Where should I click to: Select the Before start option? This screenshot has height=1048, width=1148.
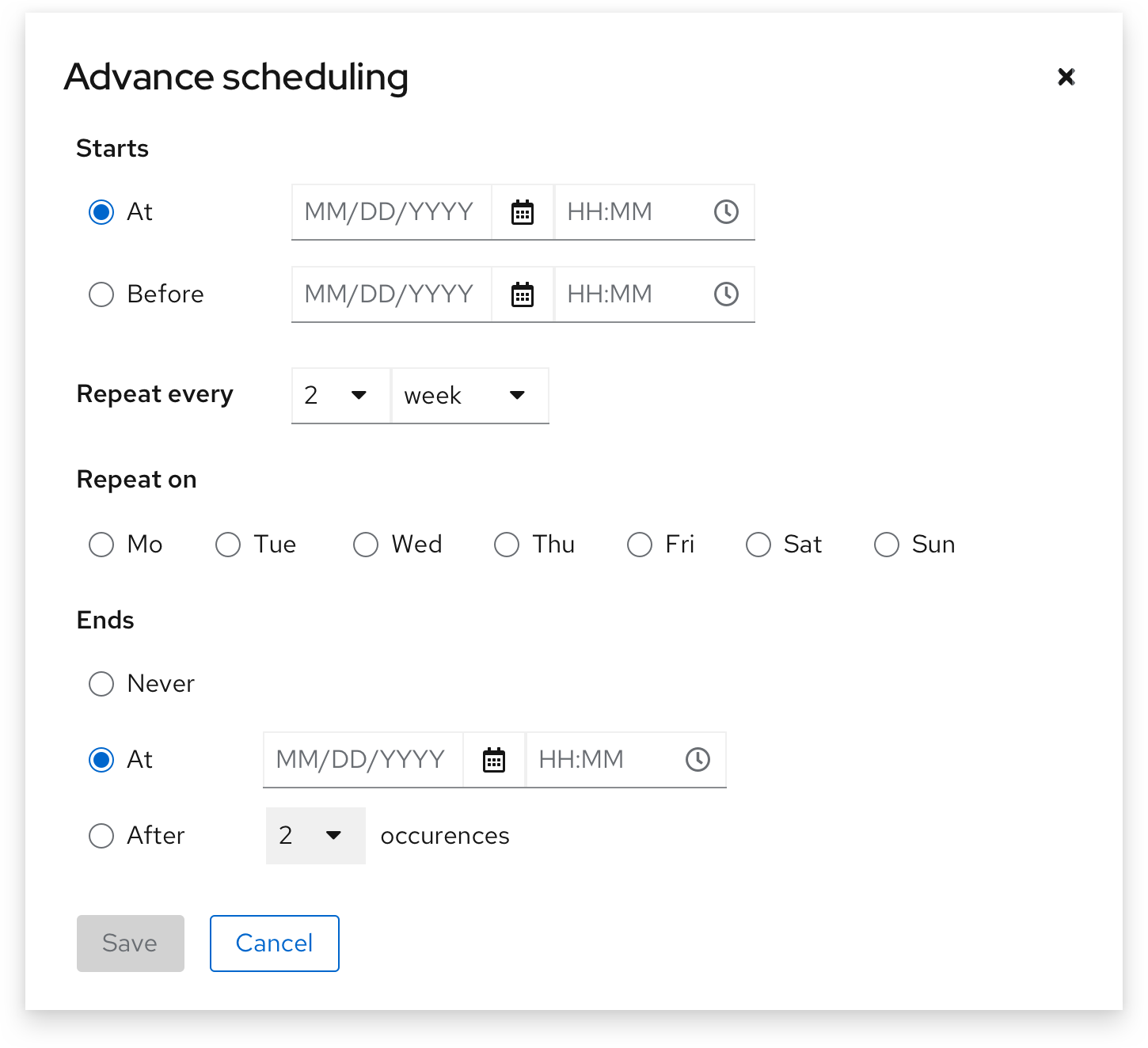(101, 294)
